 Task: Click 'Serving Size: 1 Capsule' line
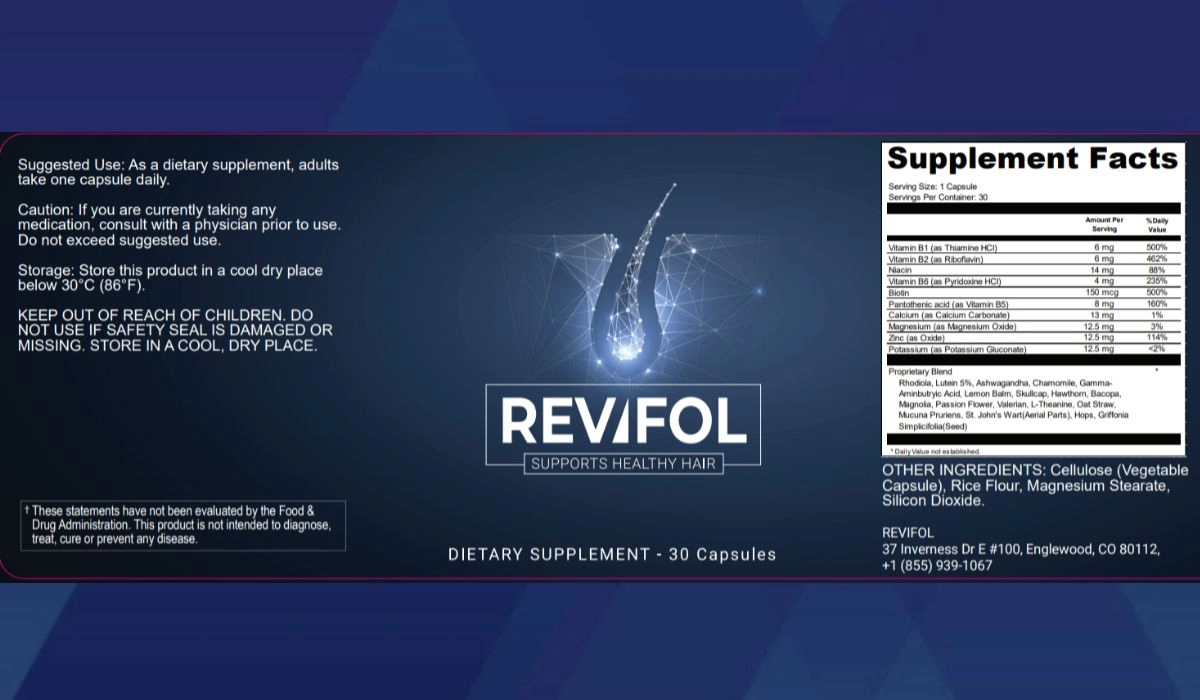[x=931, y=187]
